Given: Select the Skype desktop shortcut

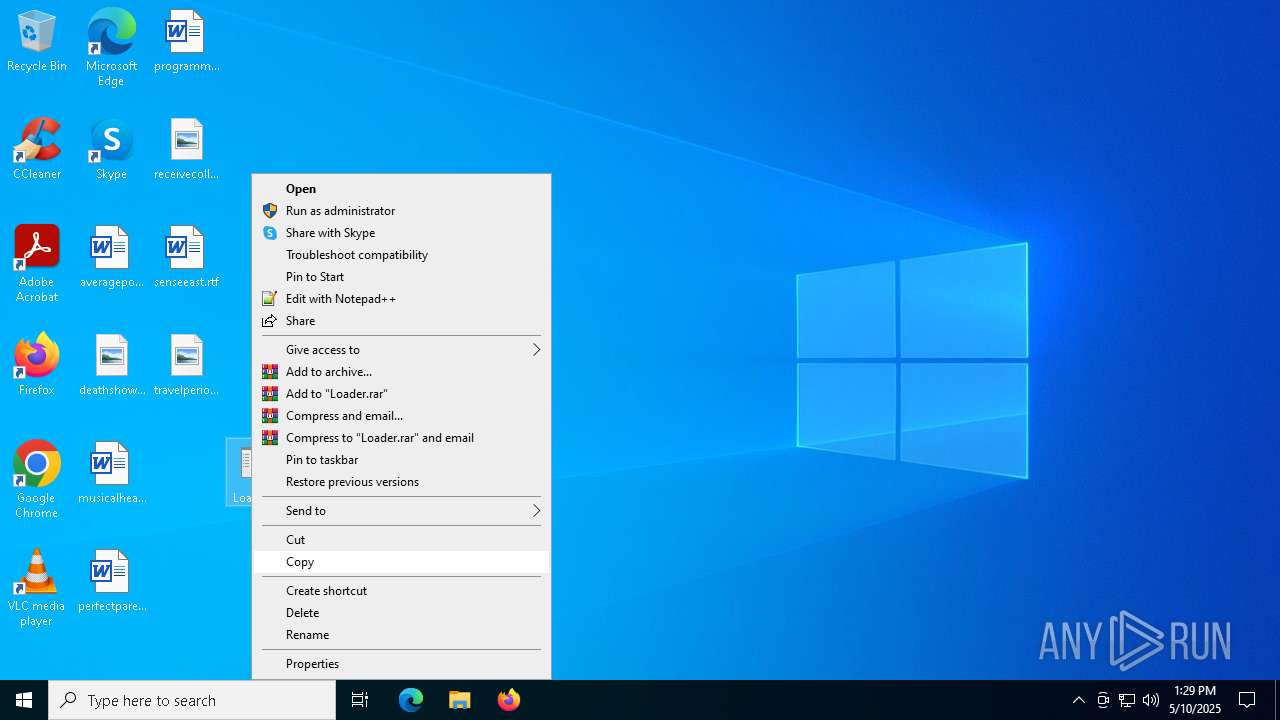Looking at the screenshot, I should 111,150.
